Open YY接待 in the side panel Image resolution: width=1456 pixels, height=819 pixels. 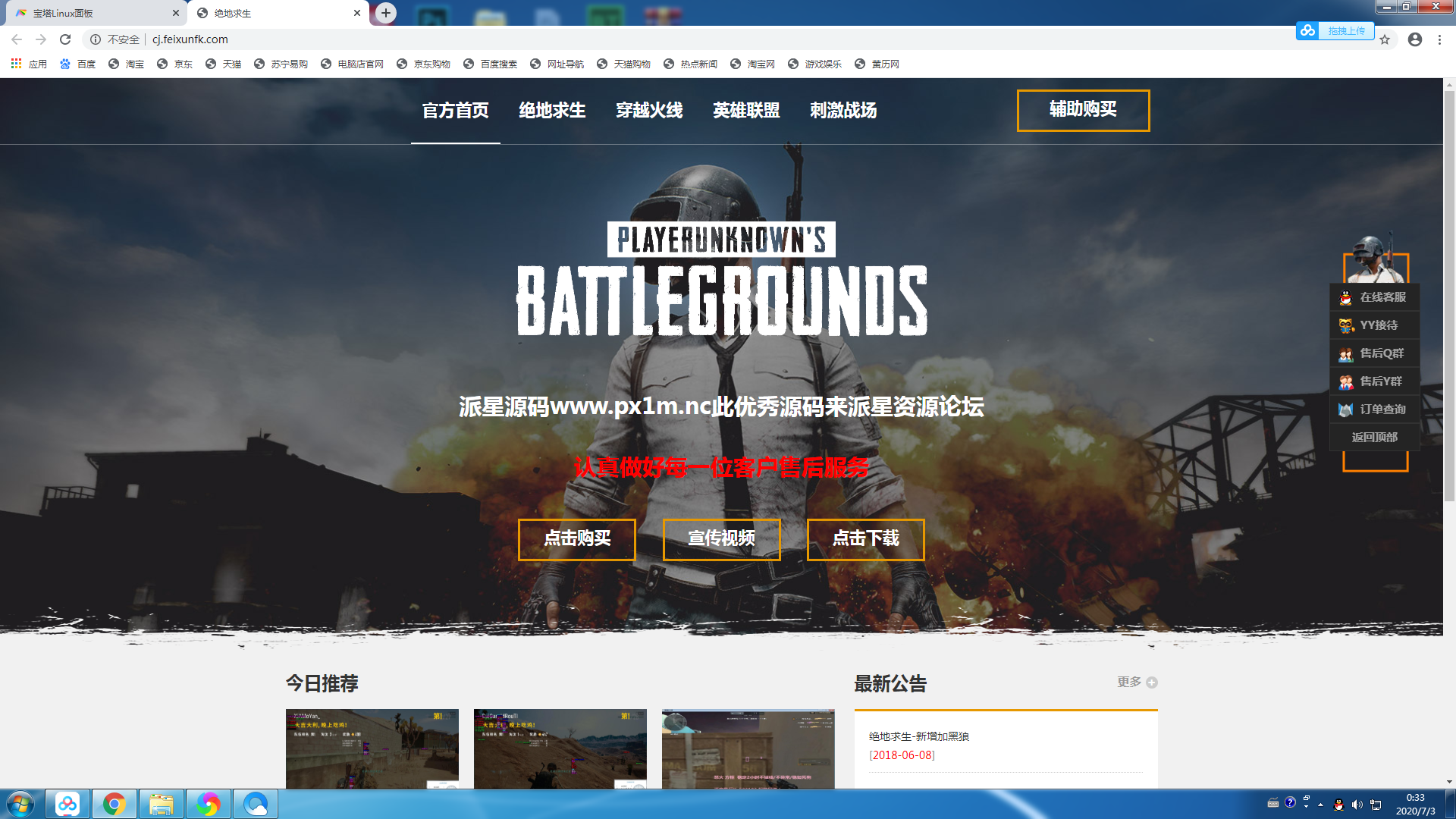click(1374, 325)
